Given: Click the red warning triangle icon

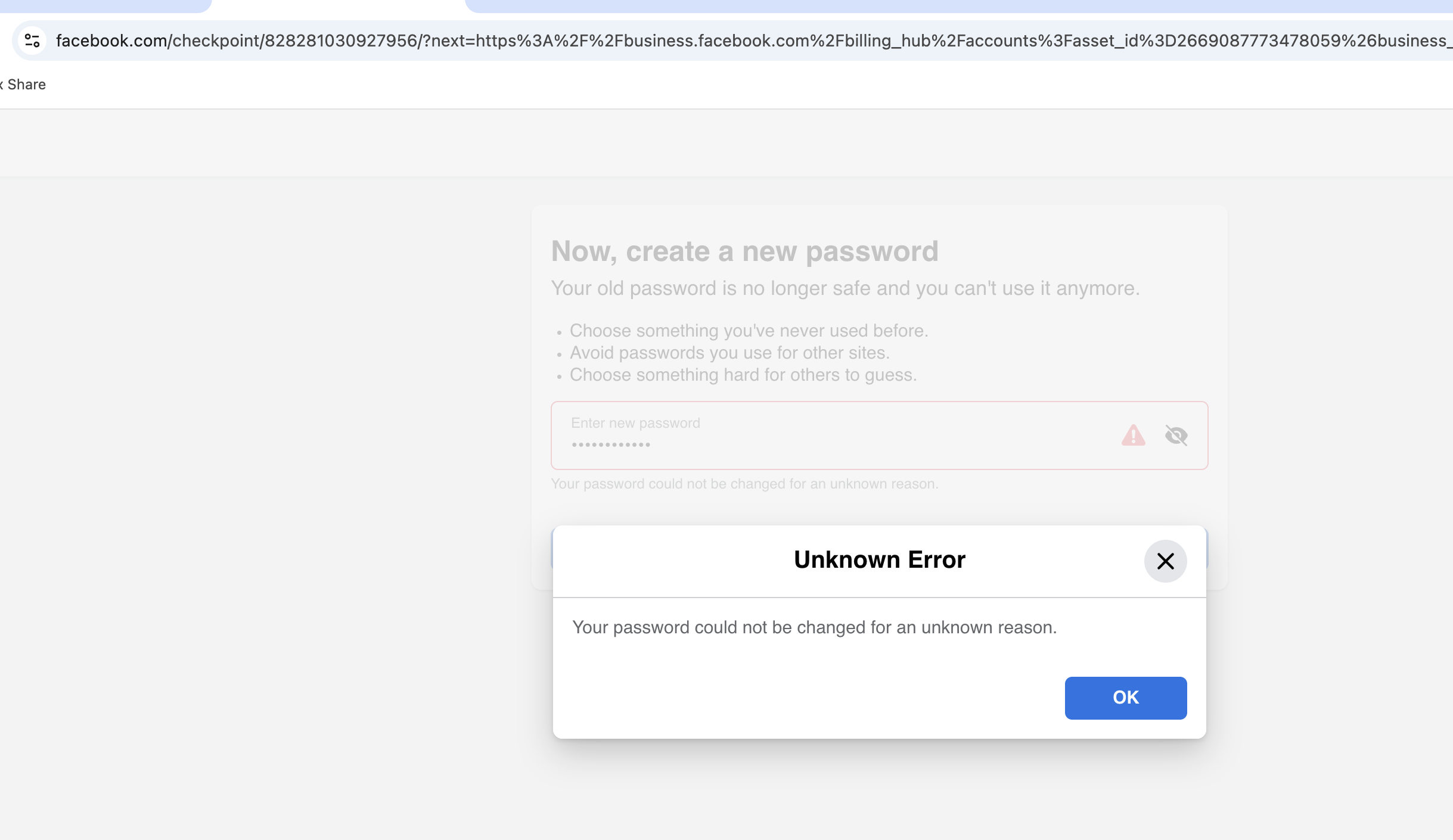Looking at the screenshot, I should click(1133, 435).
